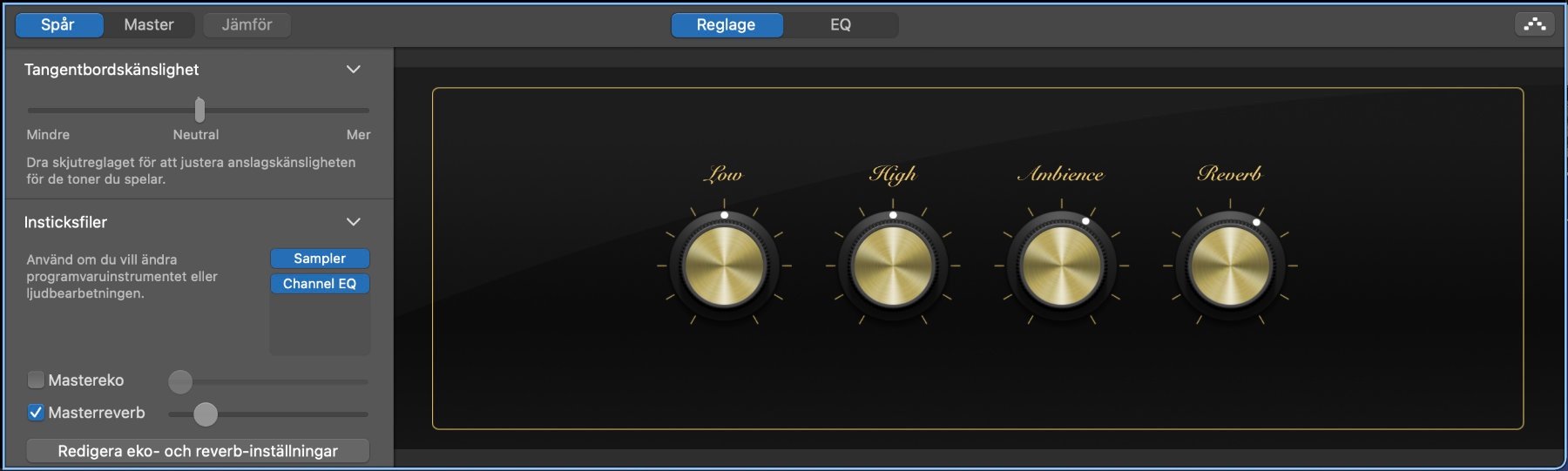Click Redigera eko- och reverb-inställningar button

click(x=198, y=451)
